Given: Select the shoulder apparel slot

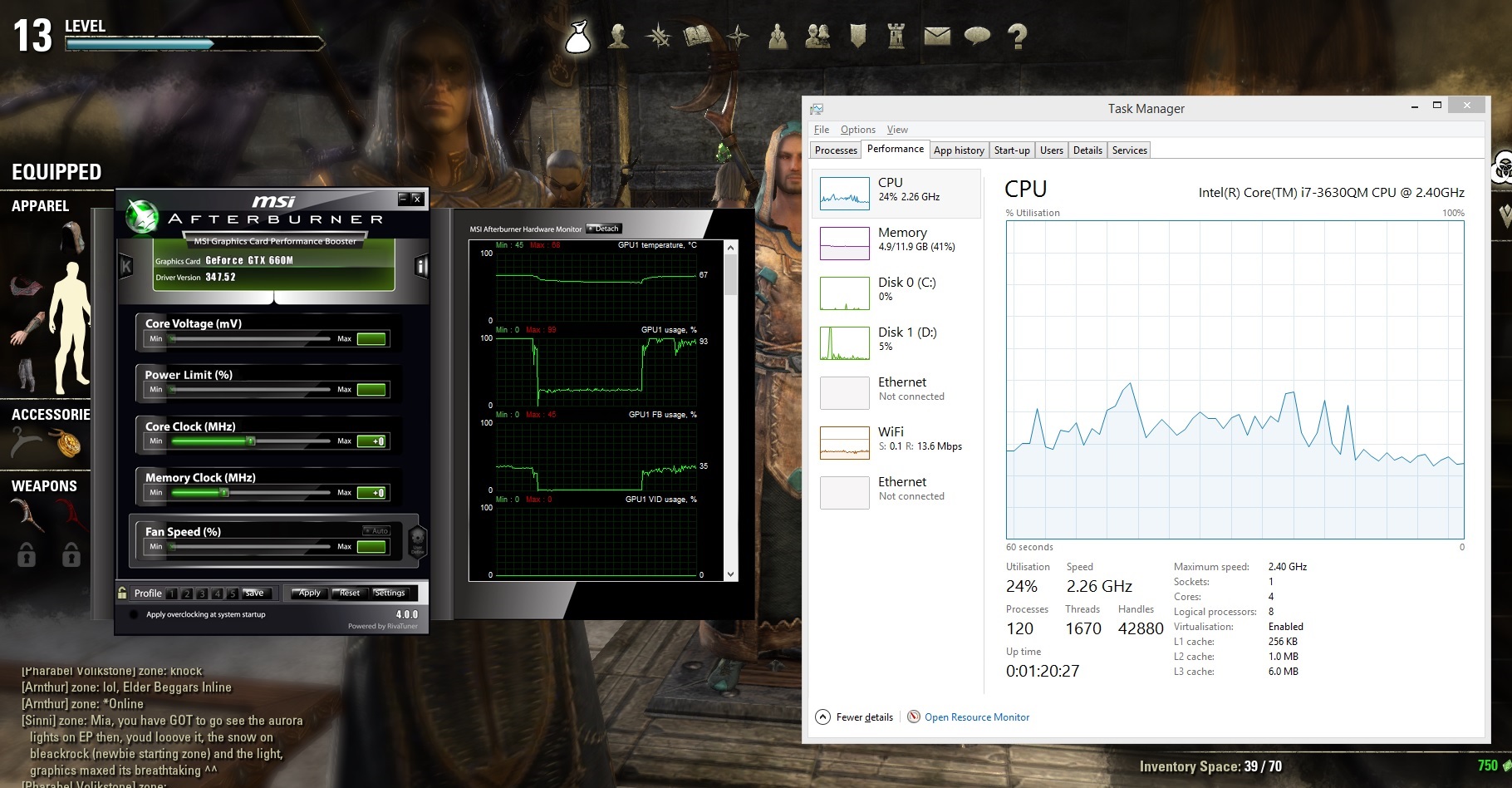Looking at the screenshot, I should (x=27, y=288).
